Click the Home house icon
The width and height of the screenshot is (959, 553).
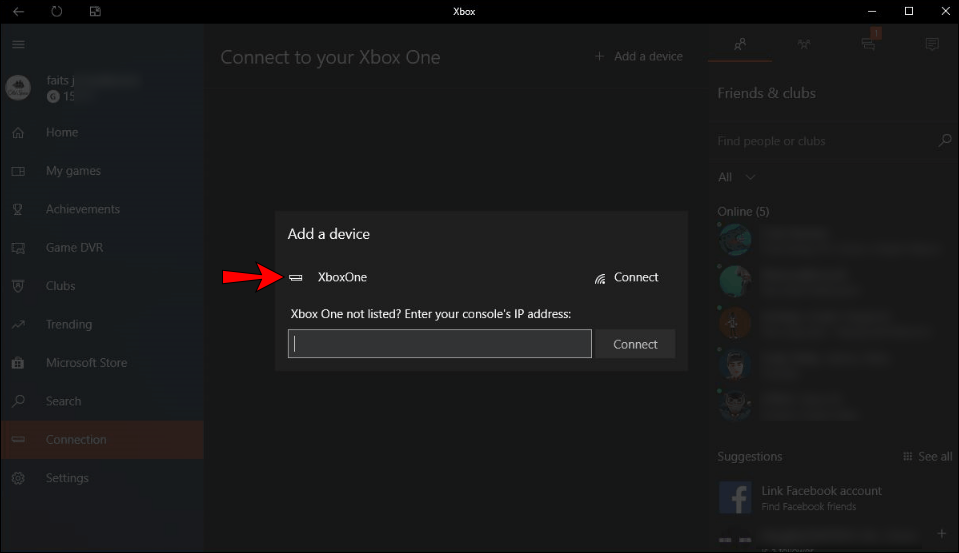pos(18,132)
